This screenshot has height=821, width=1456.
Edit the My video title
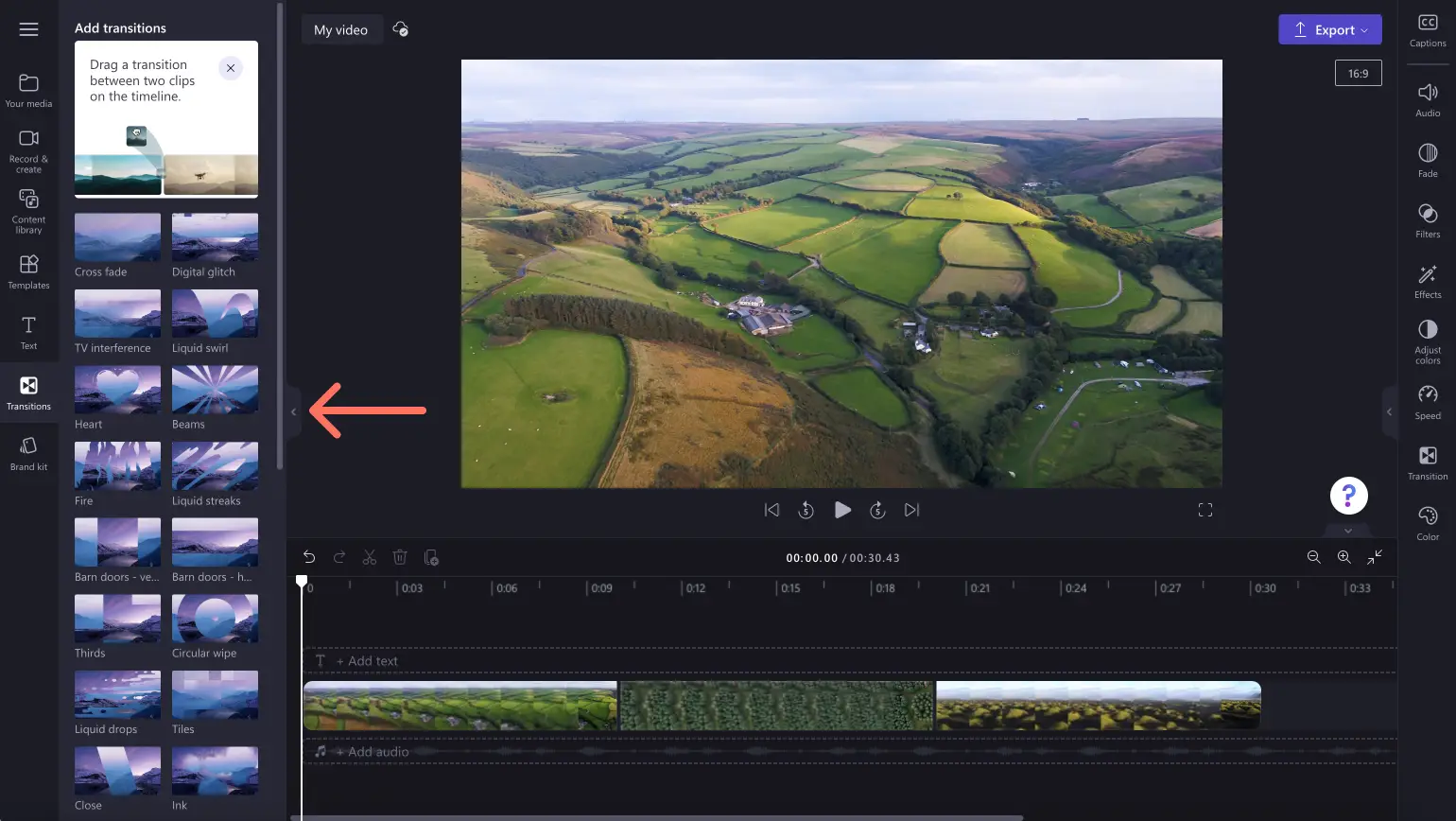tap(341, 29)
